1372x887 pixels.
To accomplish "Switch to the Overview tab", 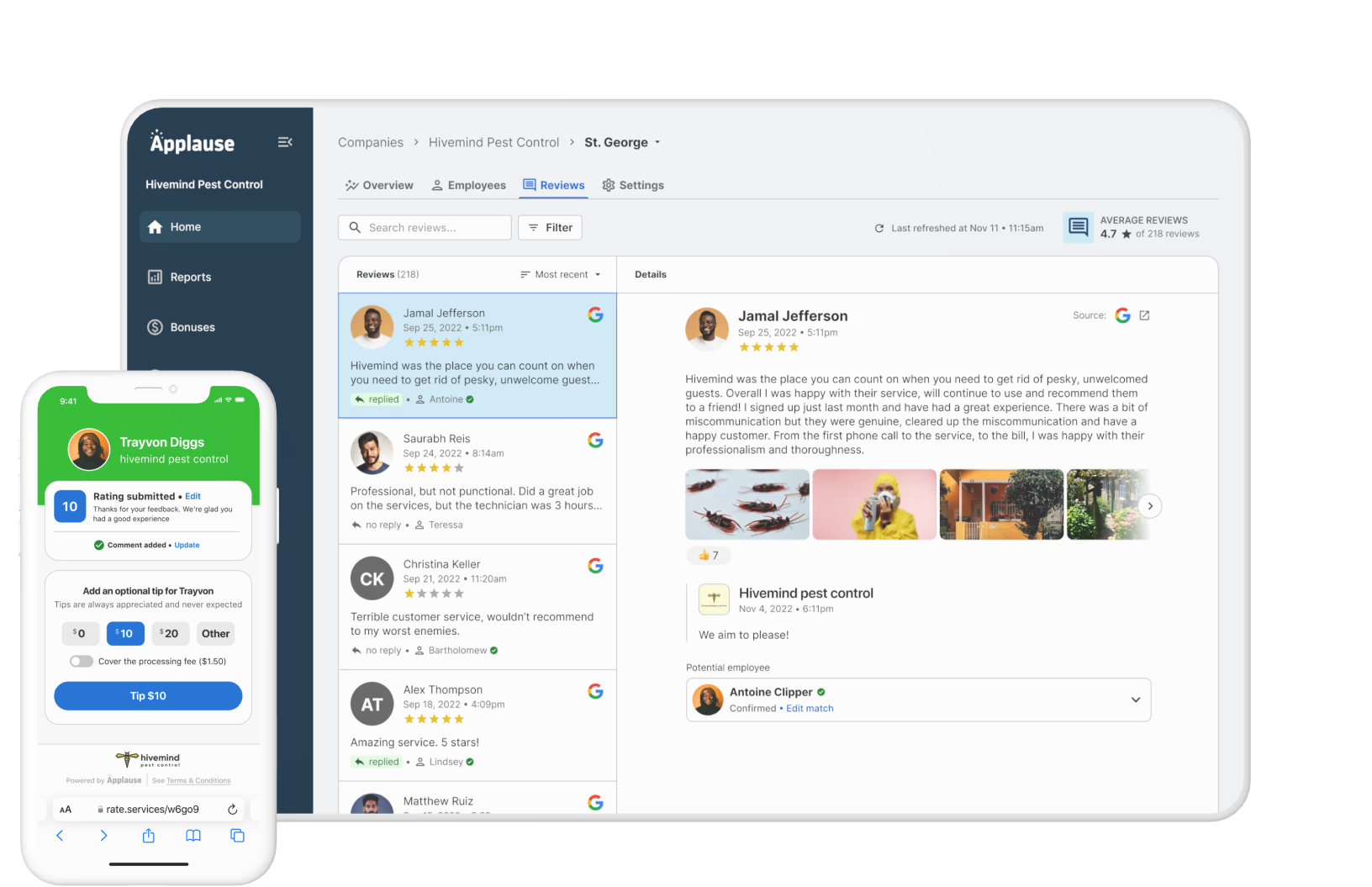I will (x=379, y=185).
